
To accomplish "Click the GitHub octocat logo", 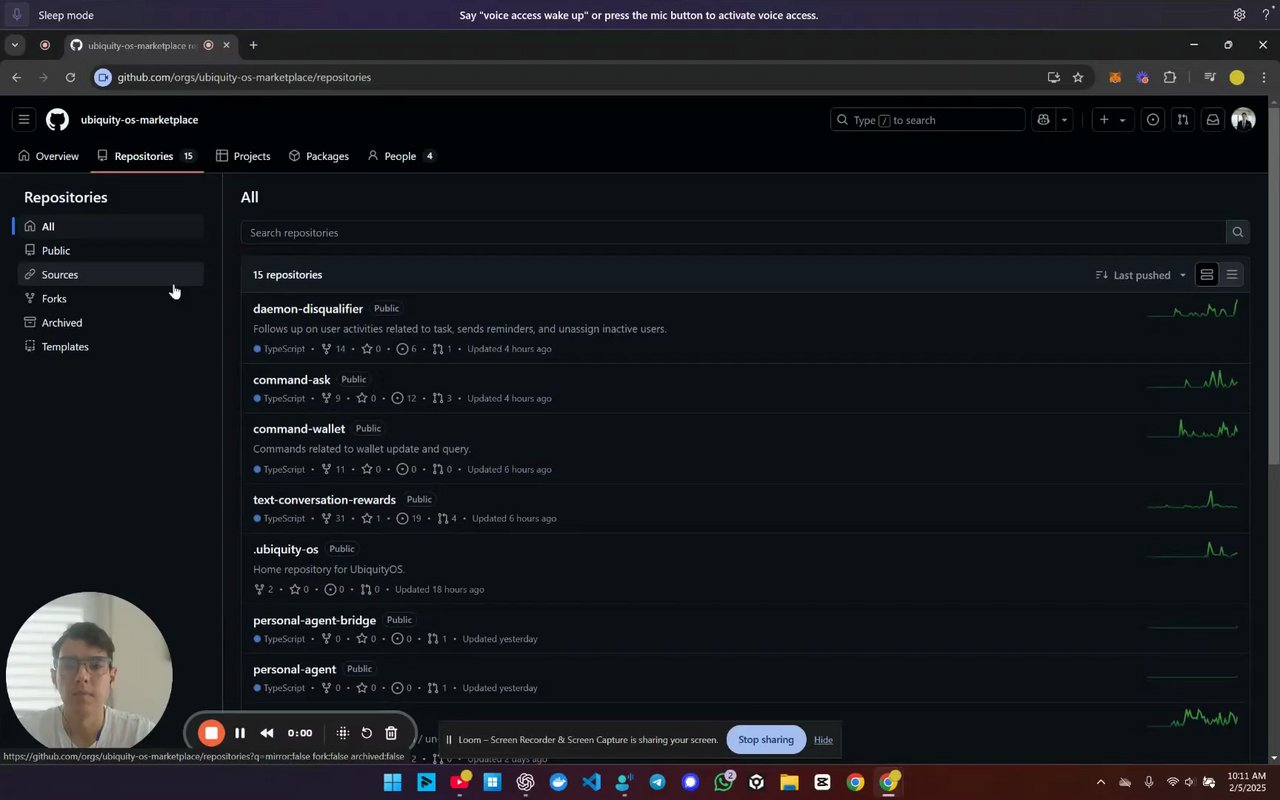I will point(57,120).
